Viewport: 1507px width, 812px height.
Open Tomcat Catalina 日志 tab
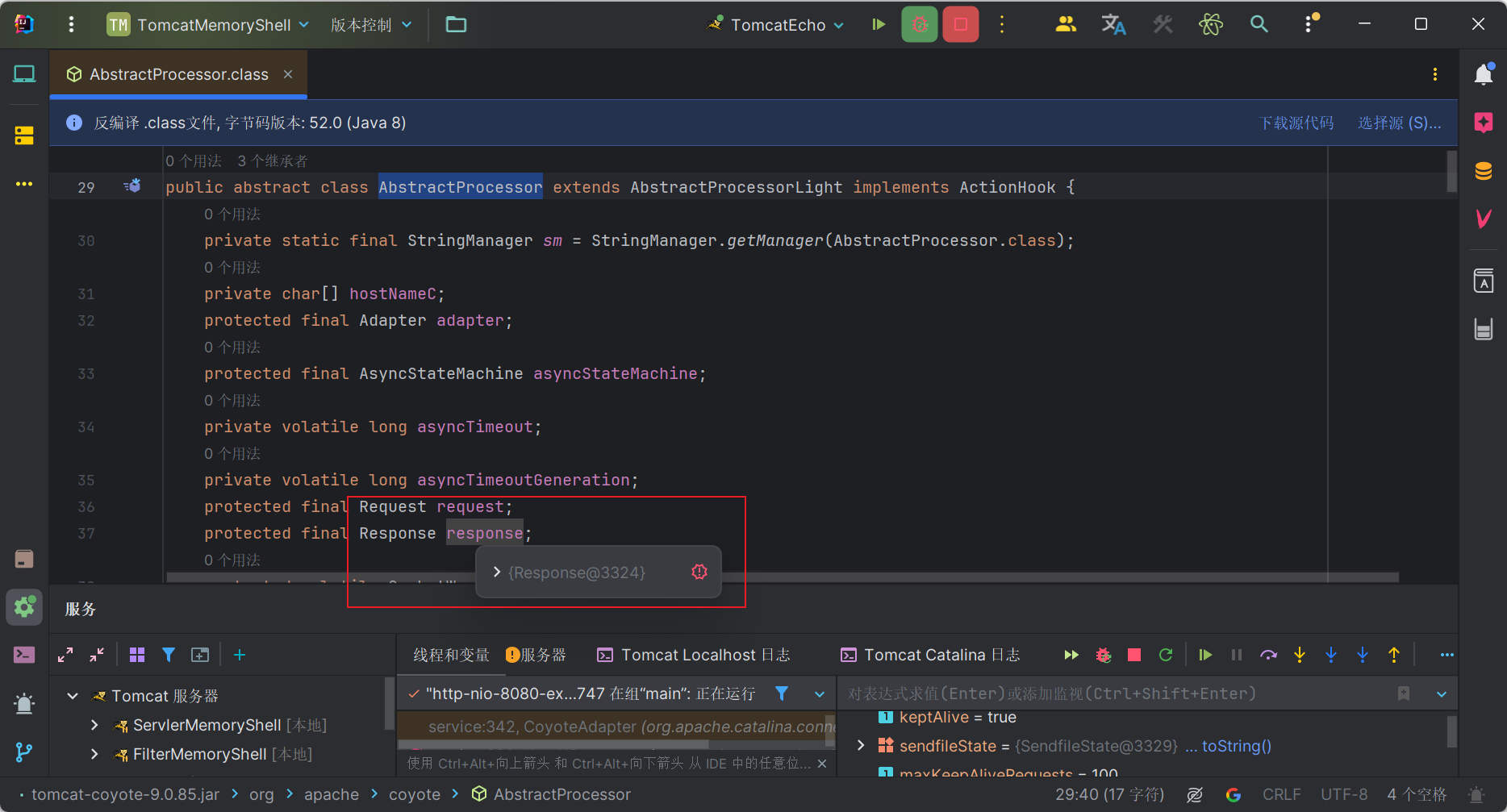[930, 655]
